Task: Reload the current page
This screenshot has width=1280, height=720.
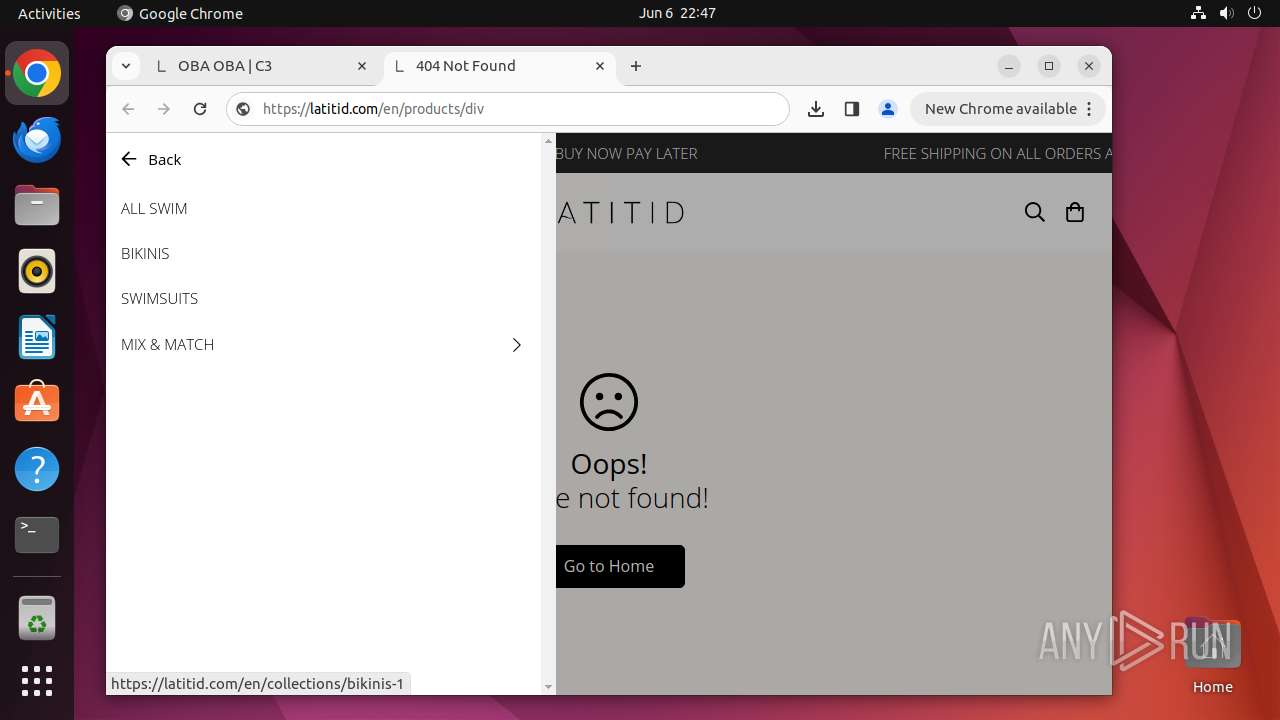Action: 200,109
